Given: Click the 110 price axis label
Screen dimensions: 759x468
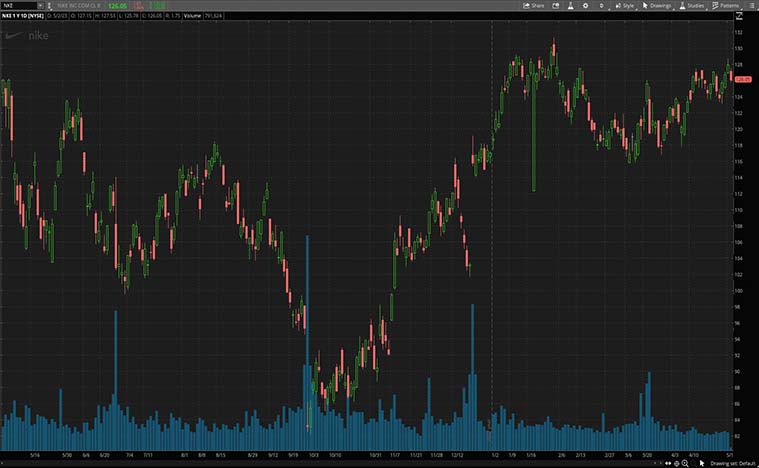Looking at the screenshot, I should [738, 210].
